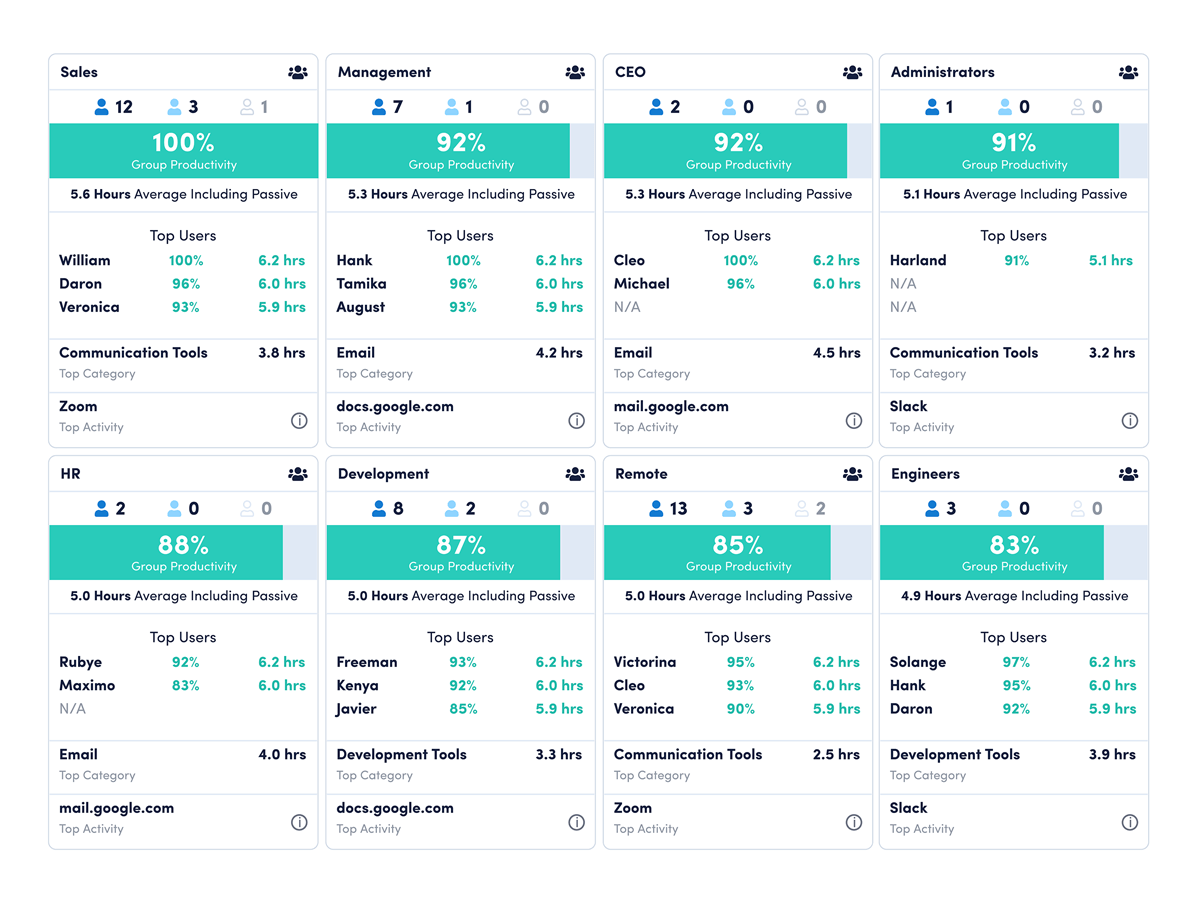The width and height of the screenshot is (1200, 900).
Task: Select top user William in Sales
Action: (85, 260)
